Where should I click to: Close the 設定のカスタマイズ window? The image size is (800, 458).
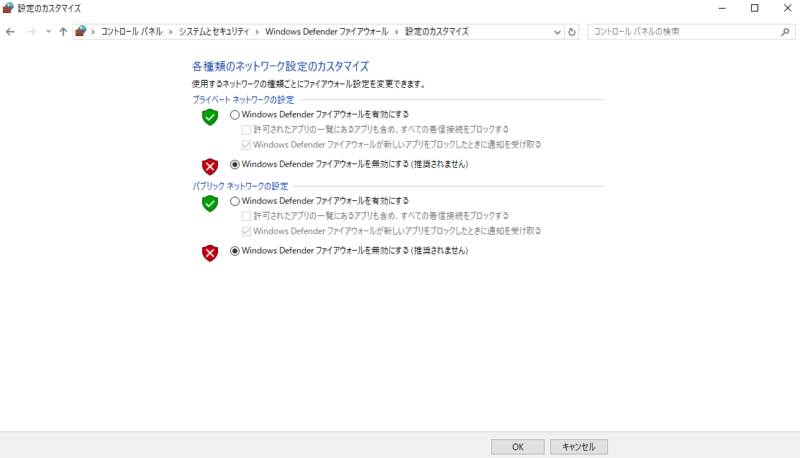pyautogui.click(x=787, y=8)
